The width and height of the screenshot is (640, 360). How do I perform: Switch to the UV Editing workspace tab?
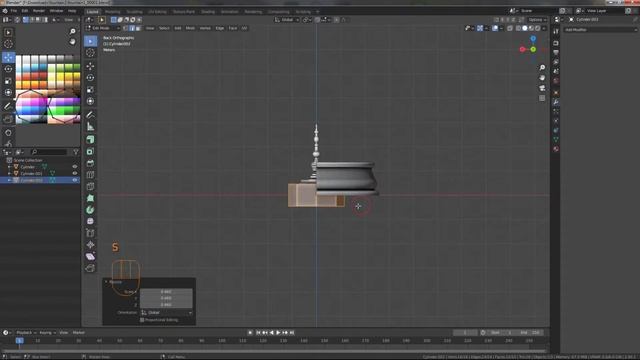click(x=157, y=12)
